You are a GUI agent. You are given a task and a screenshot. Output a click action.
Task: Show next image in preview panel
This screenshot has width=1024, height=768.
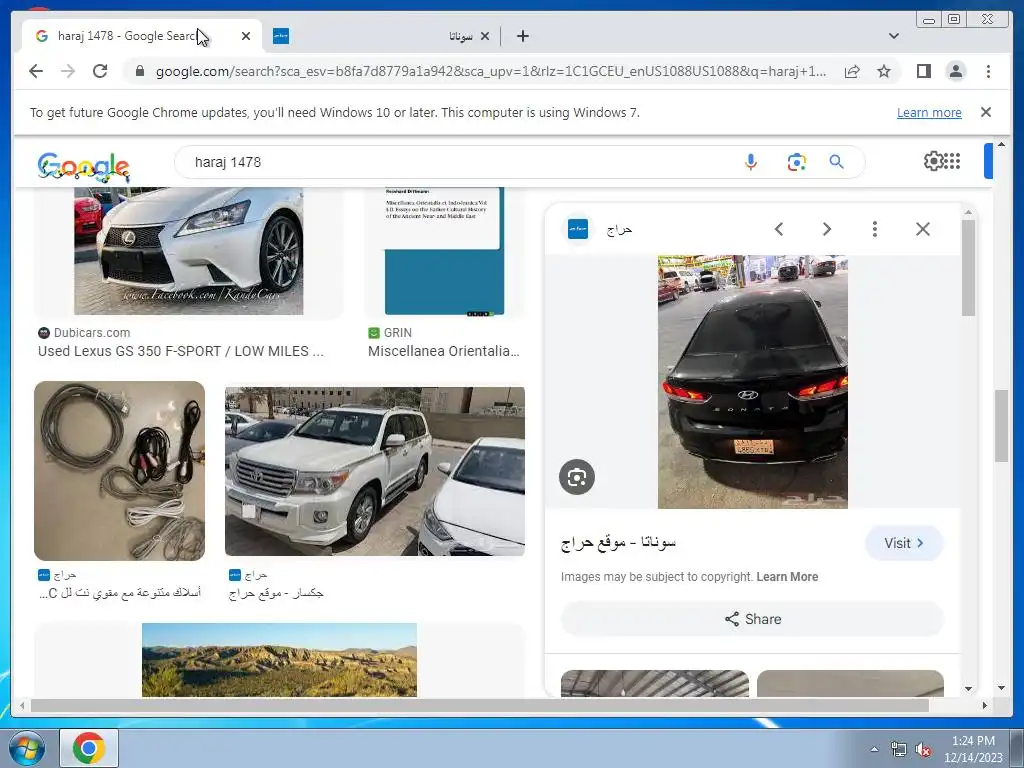tap(827, 229)
